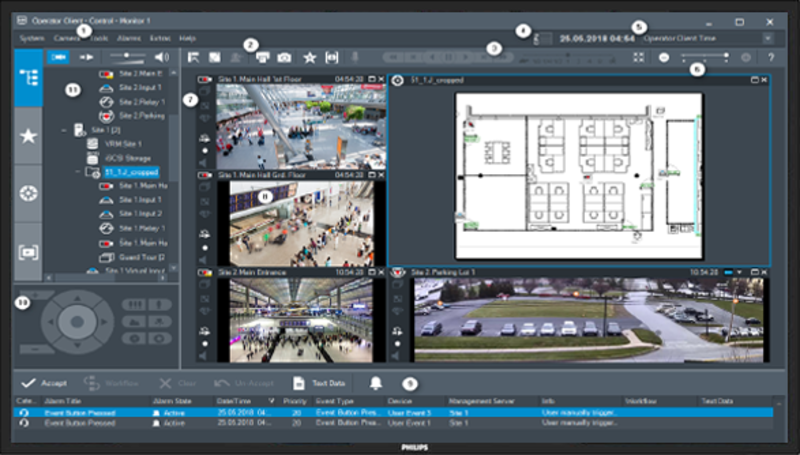
Task: Mute audio with the speaker icon
Action: point(161,58)
